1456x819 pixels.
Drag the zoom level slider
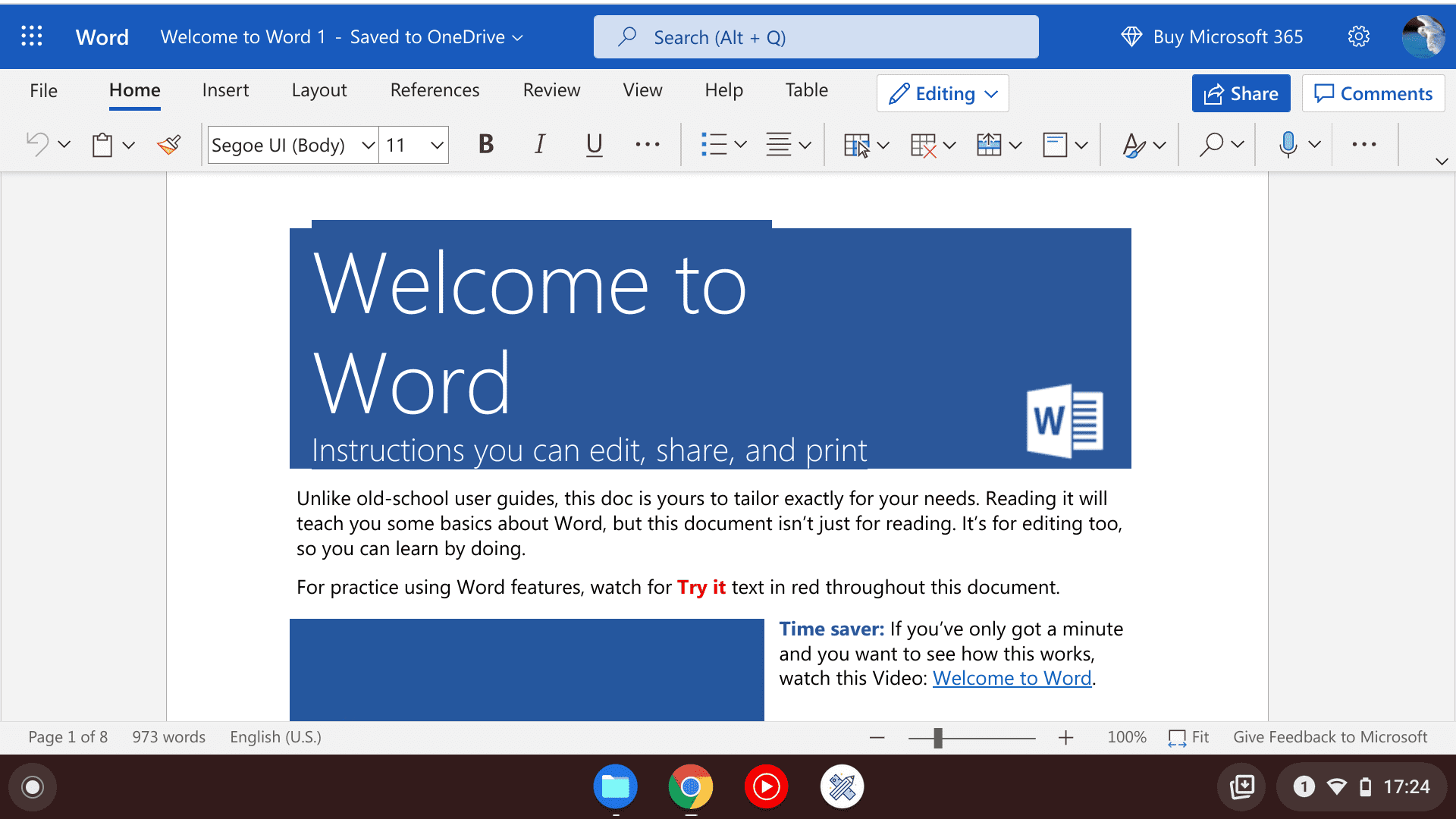pos(938,737)
